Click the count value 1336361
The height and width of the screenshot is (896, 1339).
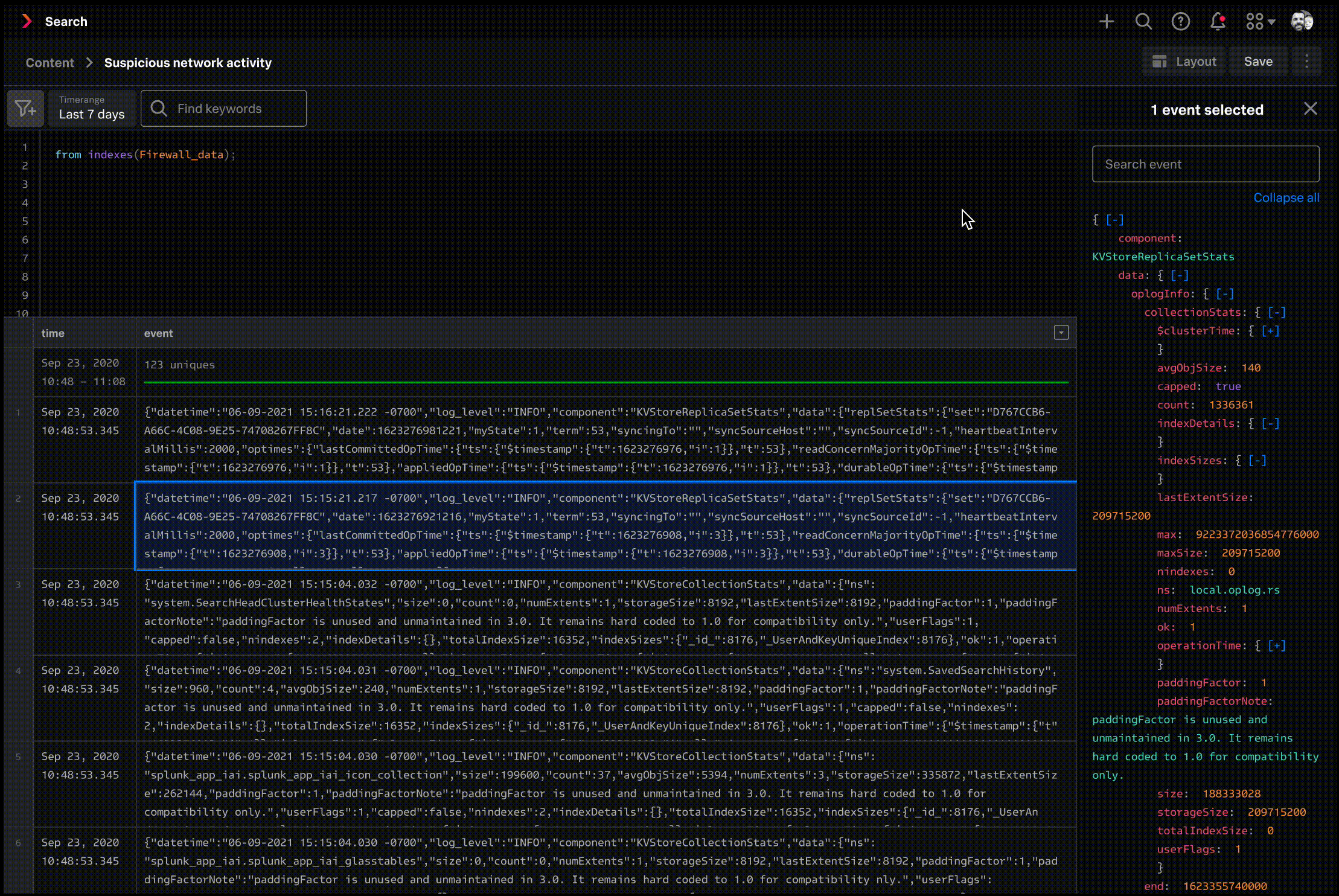tap(1231, 405)
